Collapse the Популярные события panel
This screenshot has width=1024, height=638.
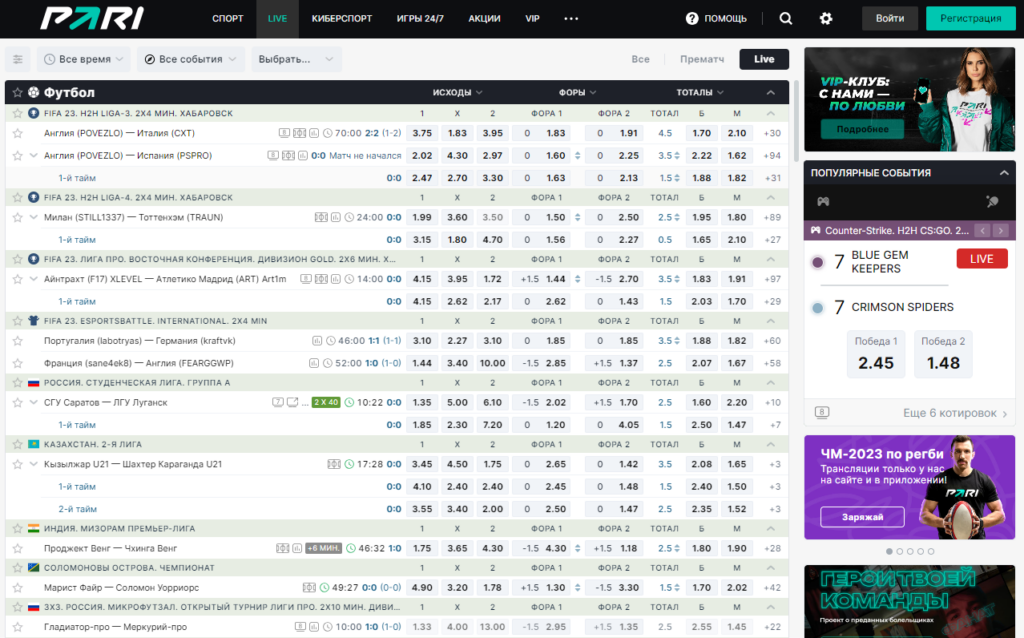1004,173
